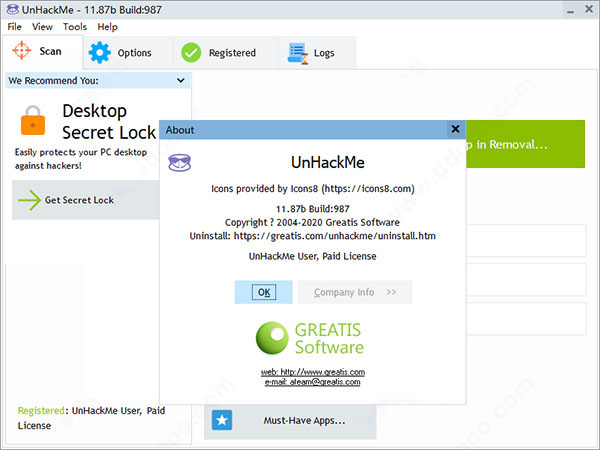Click the Icons8 credit text line
600x450 pixels.
pos(313,189)
